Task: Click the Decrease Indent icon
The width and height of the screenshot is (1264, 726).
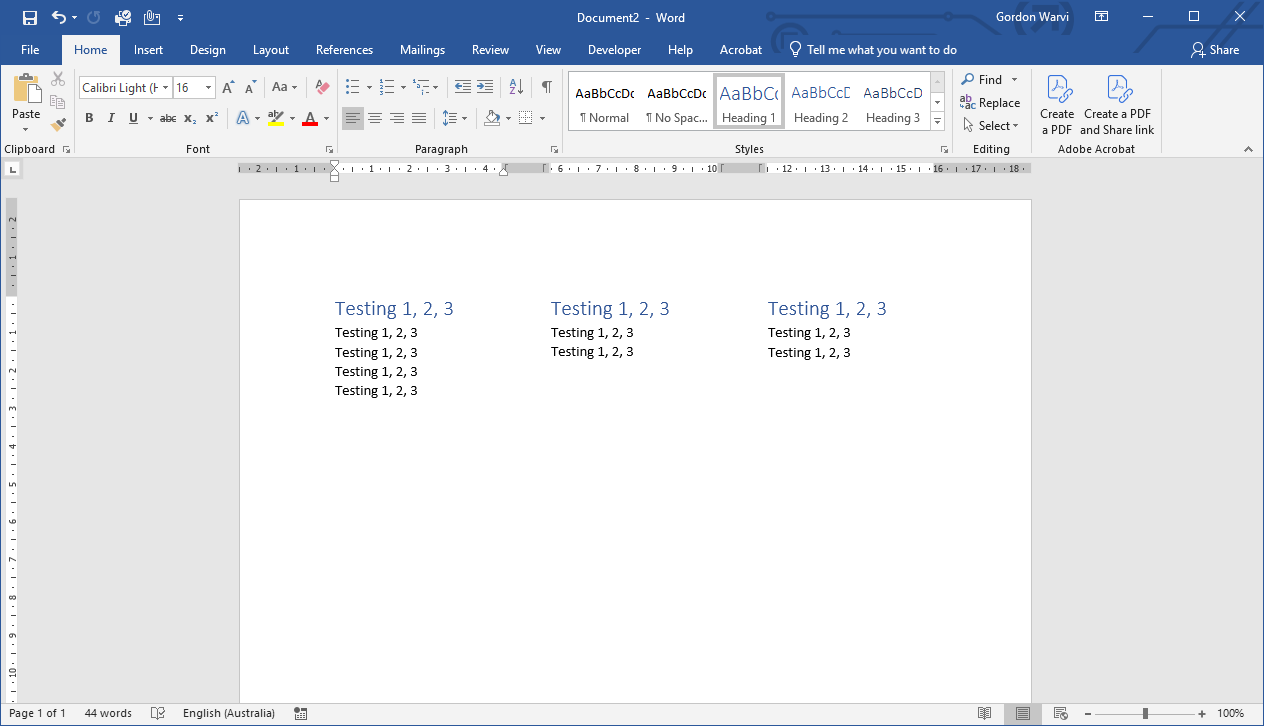Action: [x=462, y=87]
